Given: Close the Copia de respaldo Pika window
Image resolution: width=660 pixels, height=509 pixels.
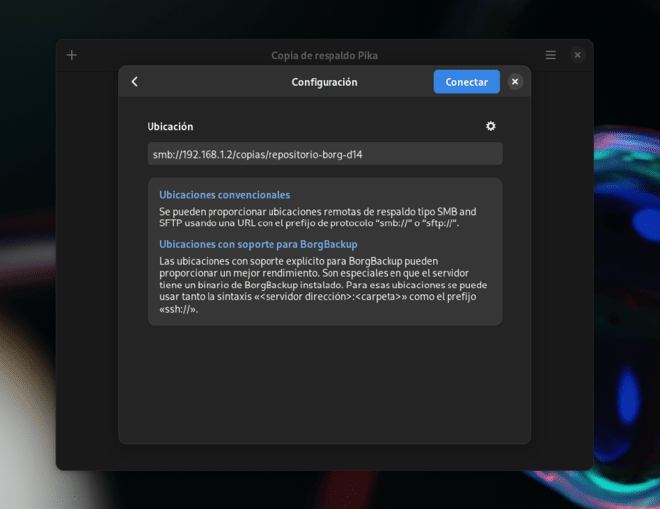Looking at the screenshot, I should [x=578, y=55].
